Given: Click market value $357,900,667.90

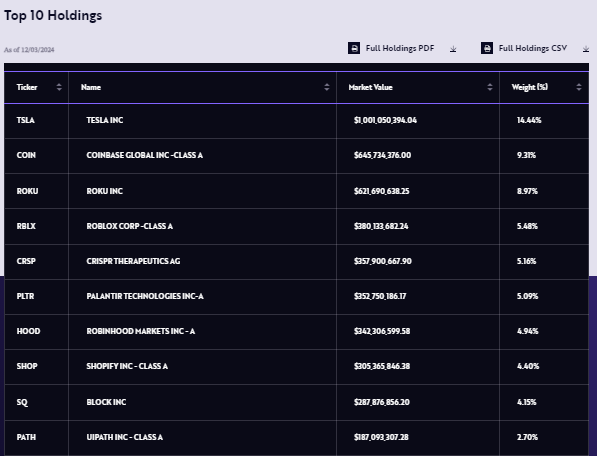Looking at the screenshot, I should point(383,261).
